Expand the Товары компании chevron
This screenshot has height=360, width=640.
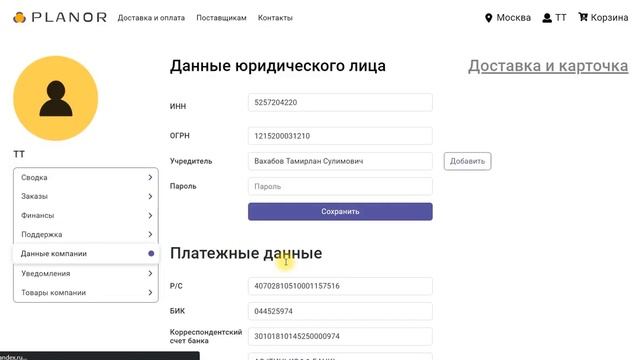coord(150,293)
